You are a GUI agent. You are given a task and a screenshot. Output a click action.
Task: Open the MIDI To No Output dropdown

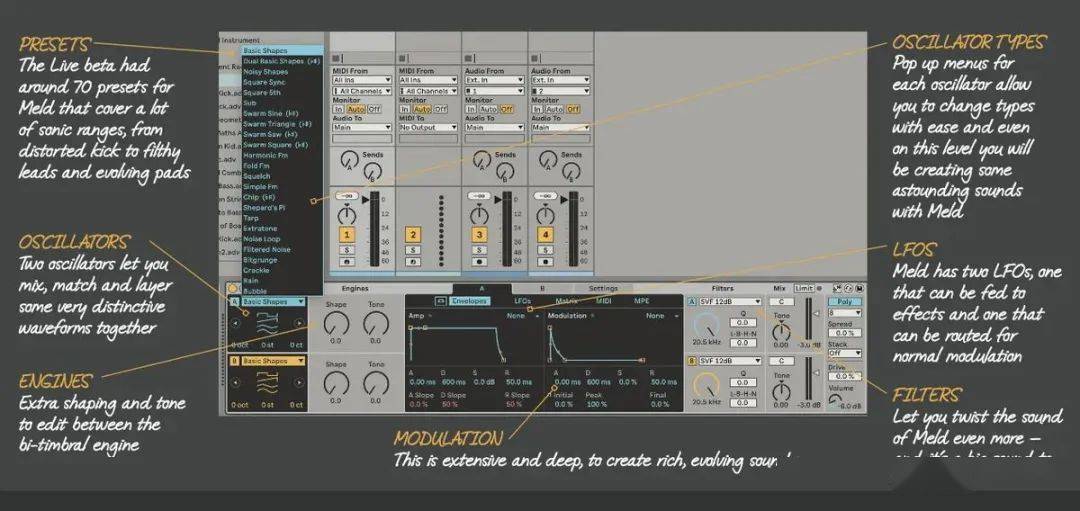[x=428, y=127]
